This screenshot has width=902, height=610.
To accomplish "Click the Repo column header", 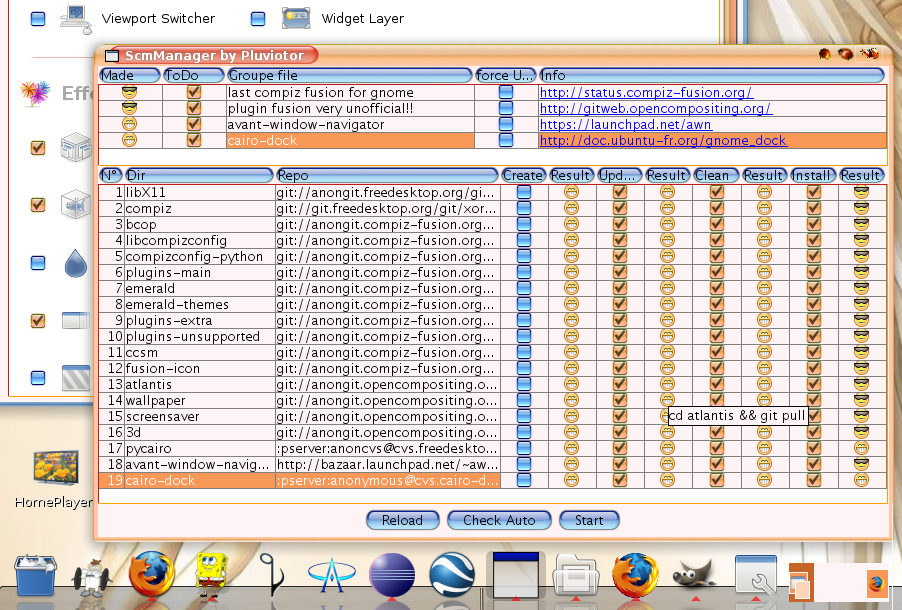I will 387,176.
